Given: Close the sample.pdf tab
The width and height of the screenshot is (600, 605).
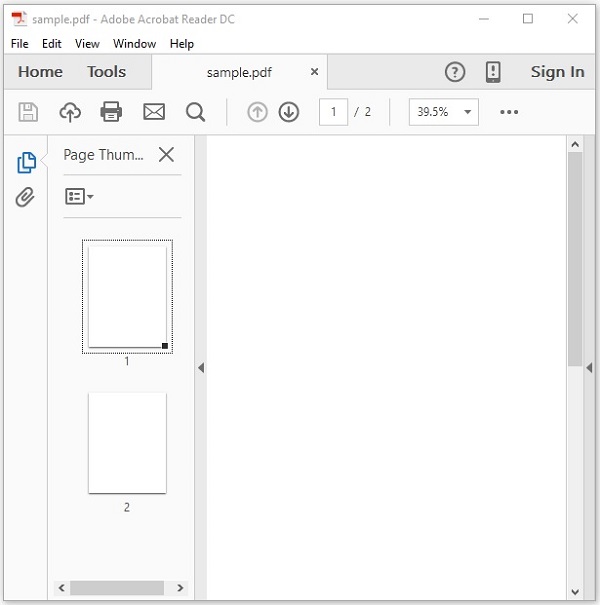Looking at the screenshot, I should point(315,72).
